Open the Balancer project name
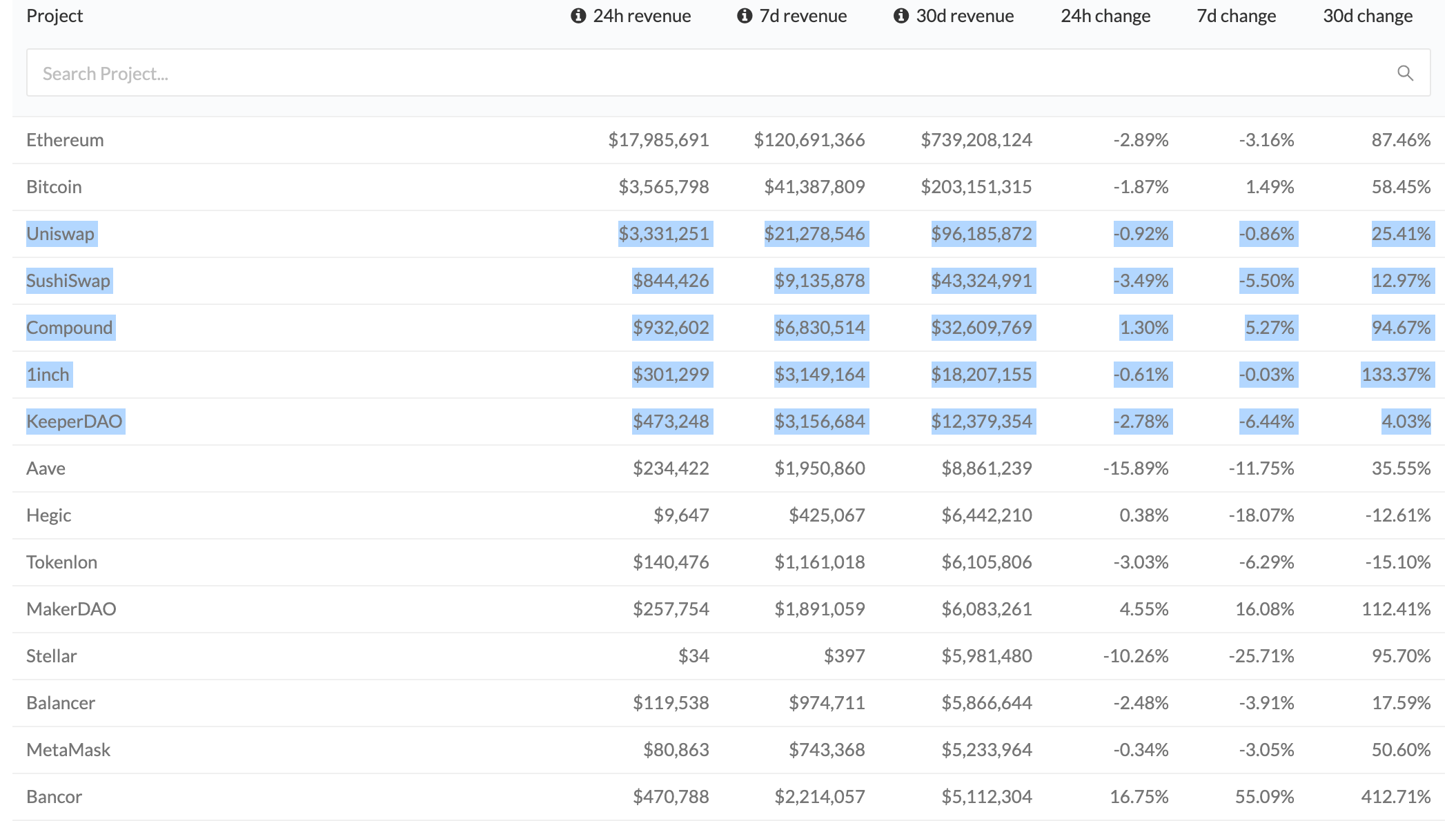This screenshot has width=1456, height=821. tap(61, 703)
